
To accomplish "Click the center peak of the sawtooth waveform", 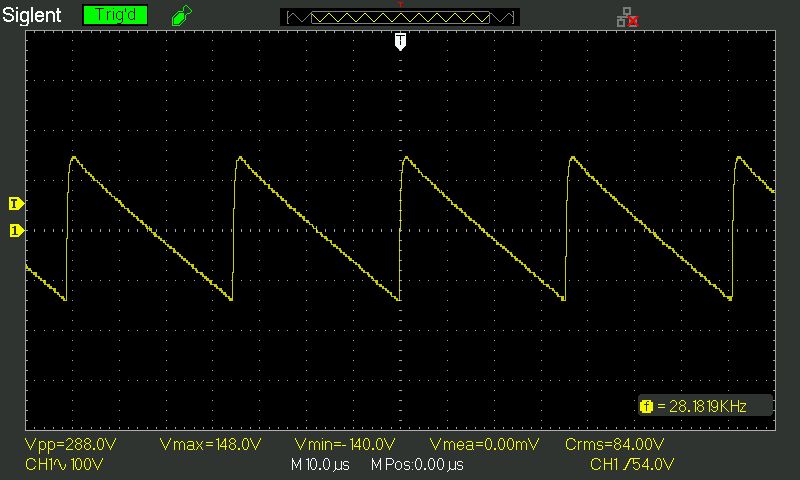I will [x=405, y=157].
